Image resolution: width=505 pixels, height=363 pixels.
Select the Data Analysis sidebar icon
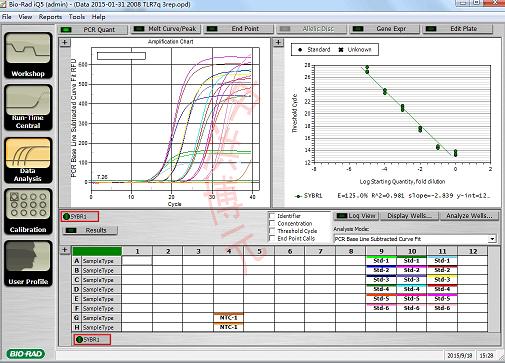coord(28,160)
